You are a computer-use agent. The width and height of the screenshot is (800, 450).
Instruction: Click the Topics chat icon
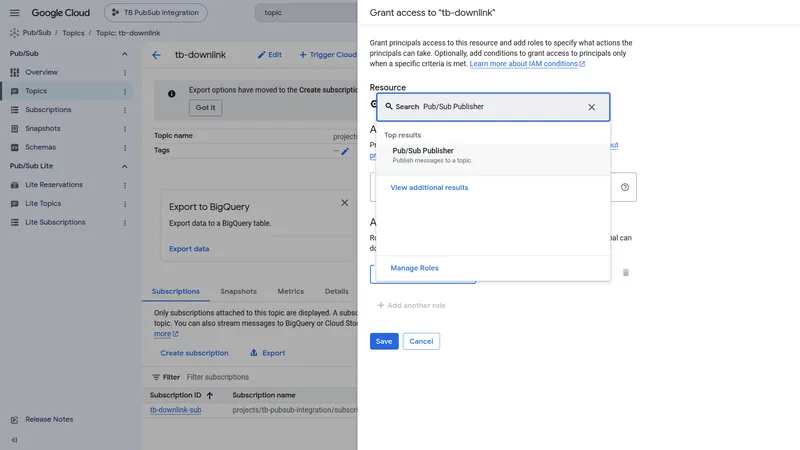[x=15, y=91]
